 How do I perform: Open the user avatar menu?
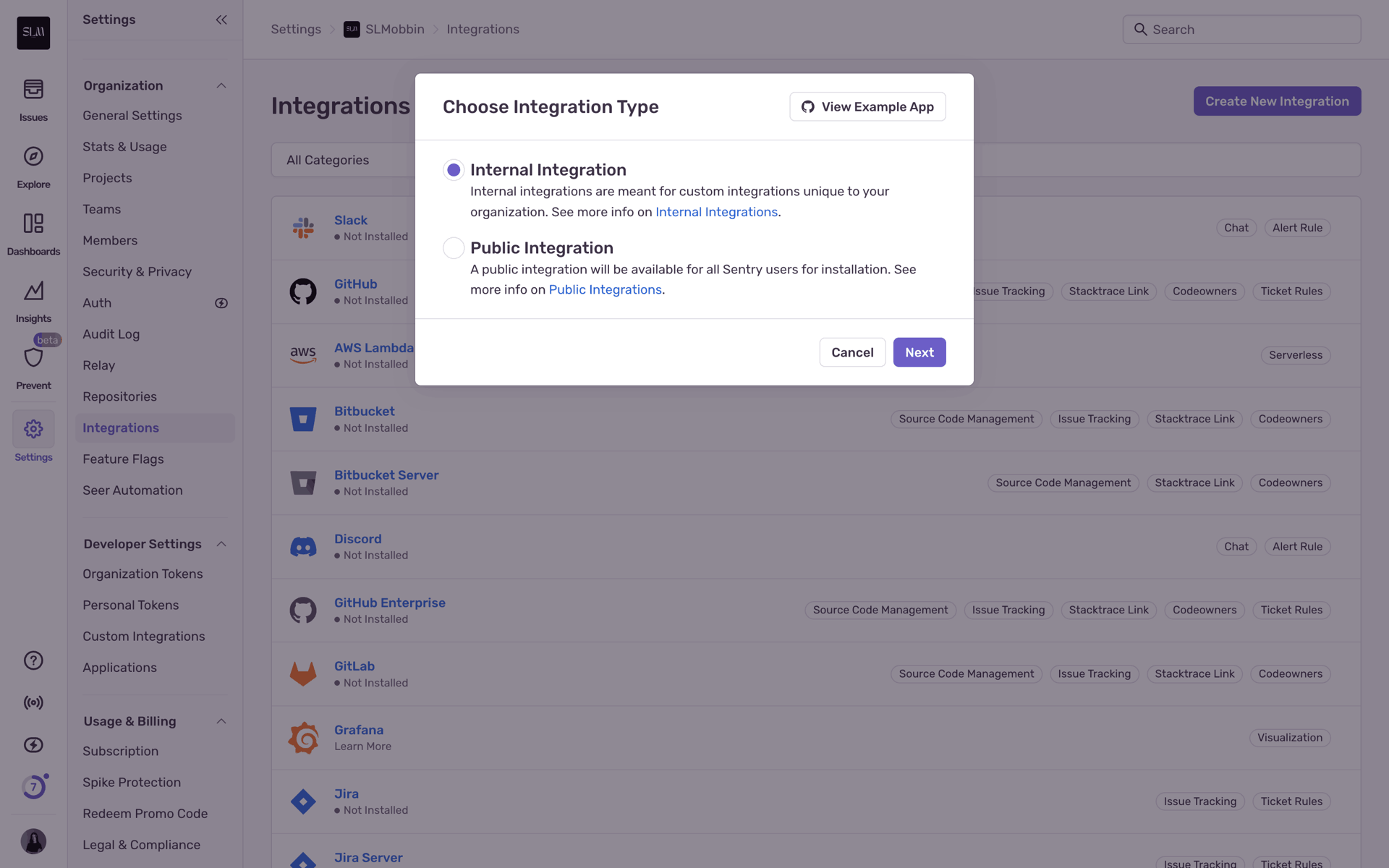[33, 841]
